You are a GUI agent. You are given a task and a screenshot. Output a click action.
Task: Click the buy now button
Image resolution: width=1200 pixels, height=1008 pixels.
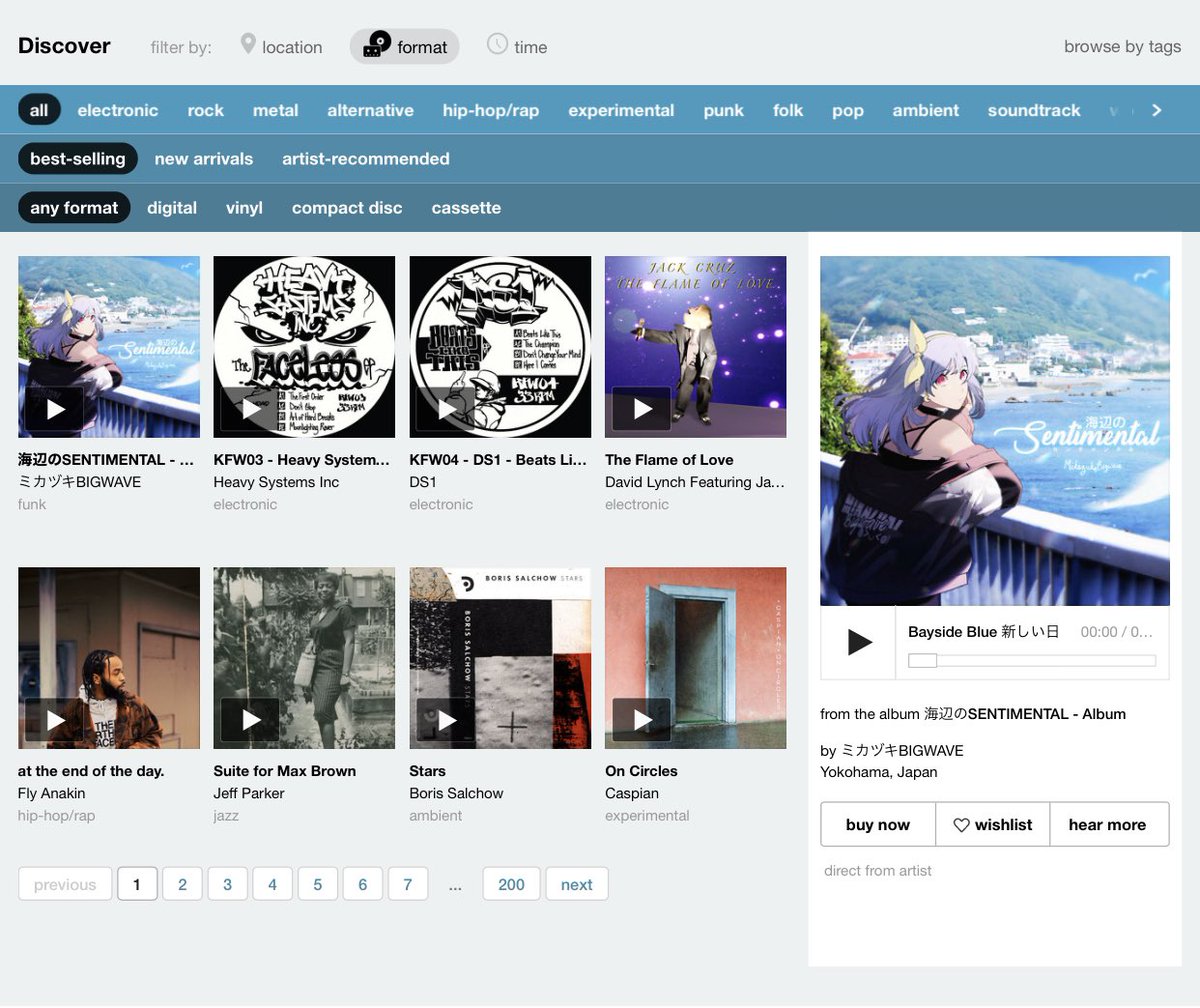[878, 825]
